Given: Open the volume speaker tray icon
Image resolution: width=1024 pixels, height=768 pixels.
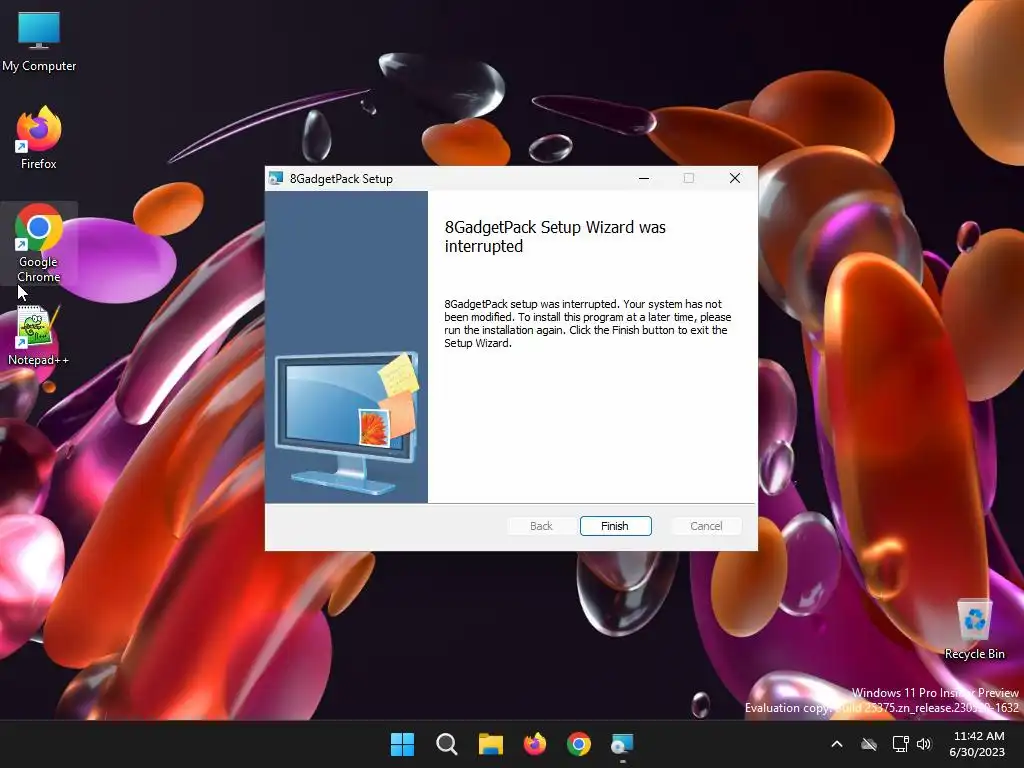Looking at the screenshot, I should coord(923,744).
